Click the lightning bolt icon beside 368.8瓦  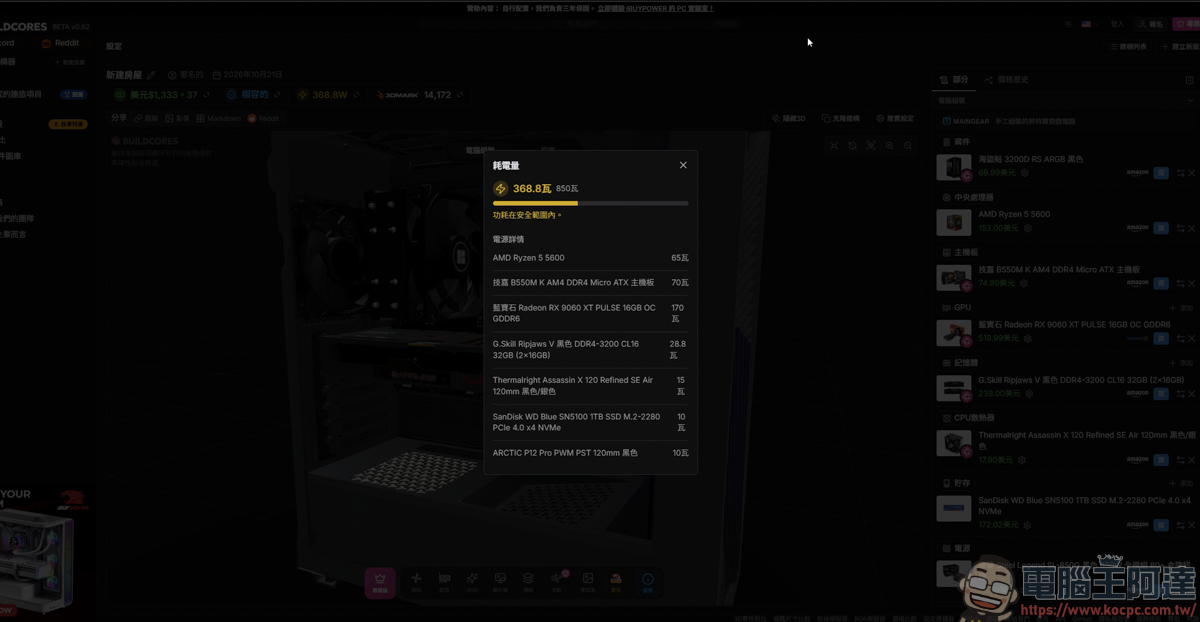point(501,188)
